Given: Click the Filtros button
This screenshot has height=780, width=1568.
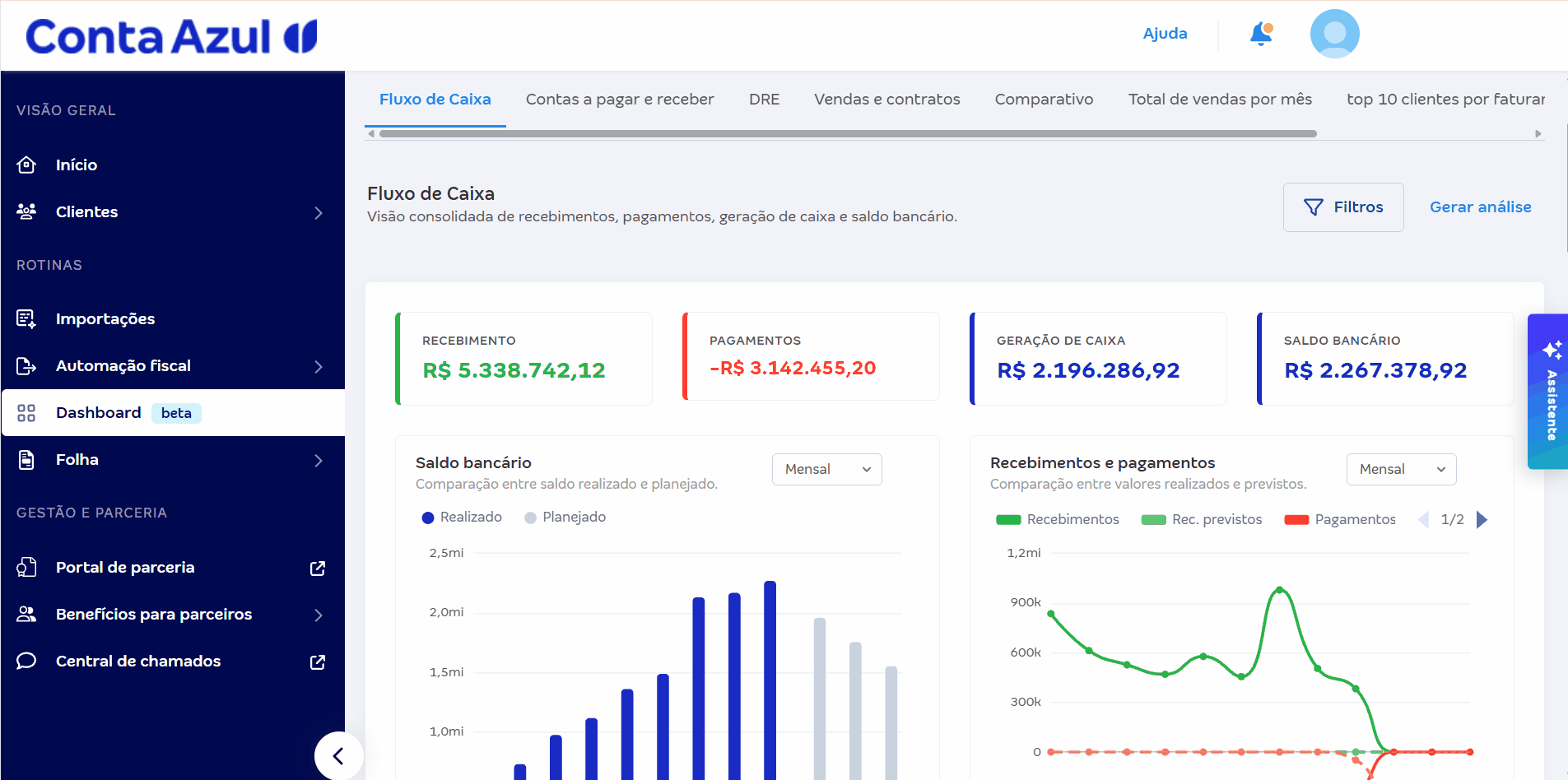Looking at the screenshot, I should pyautogui.click(x=1343, y=207).
